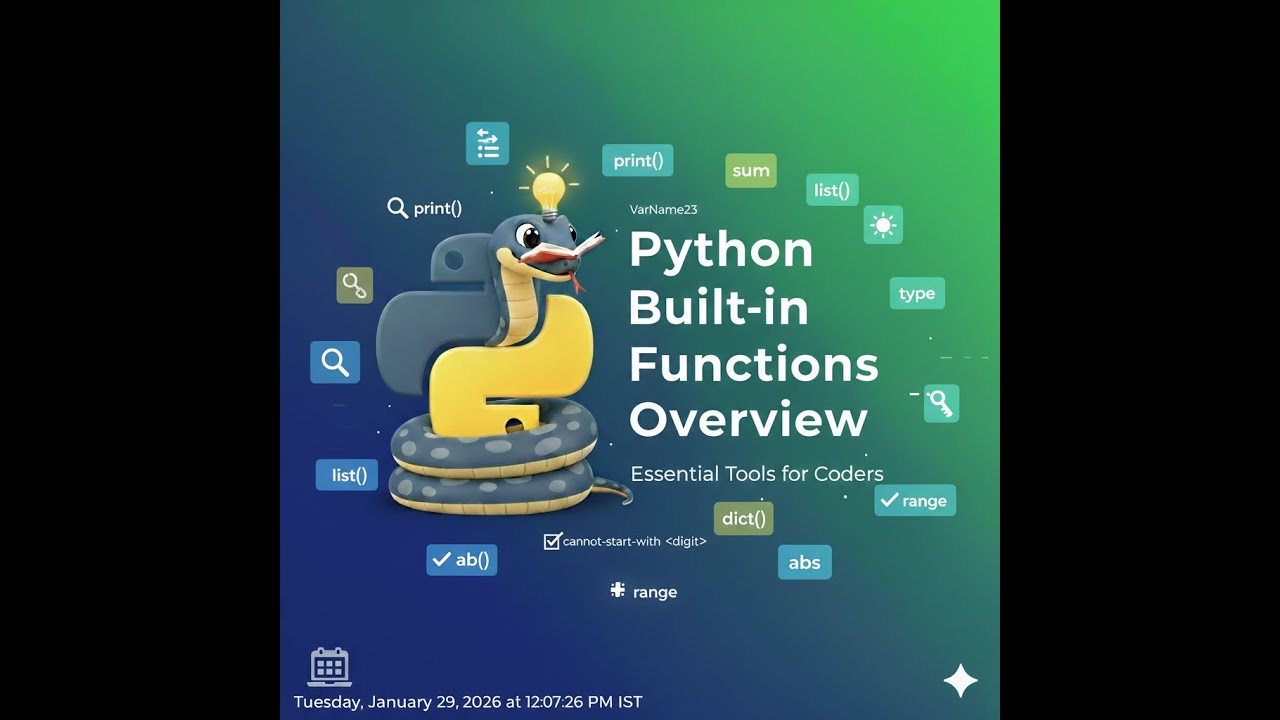Click the green dict() tag

pos(744,518)
